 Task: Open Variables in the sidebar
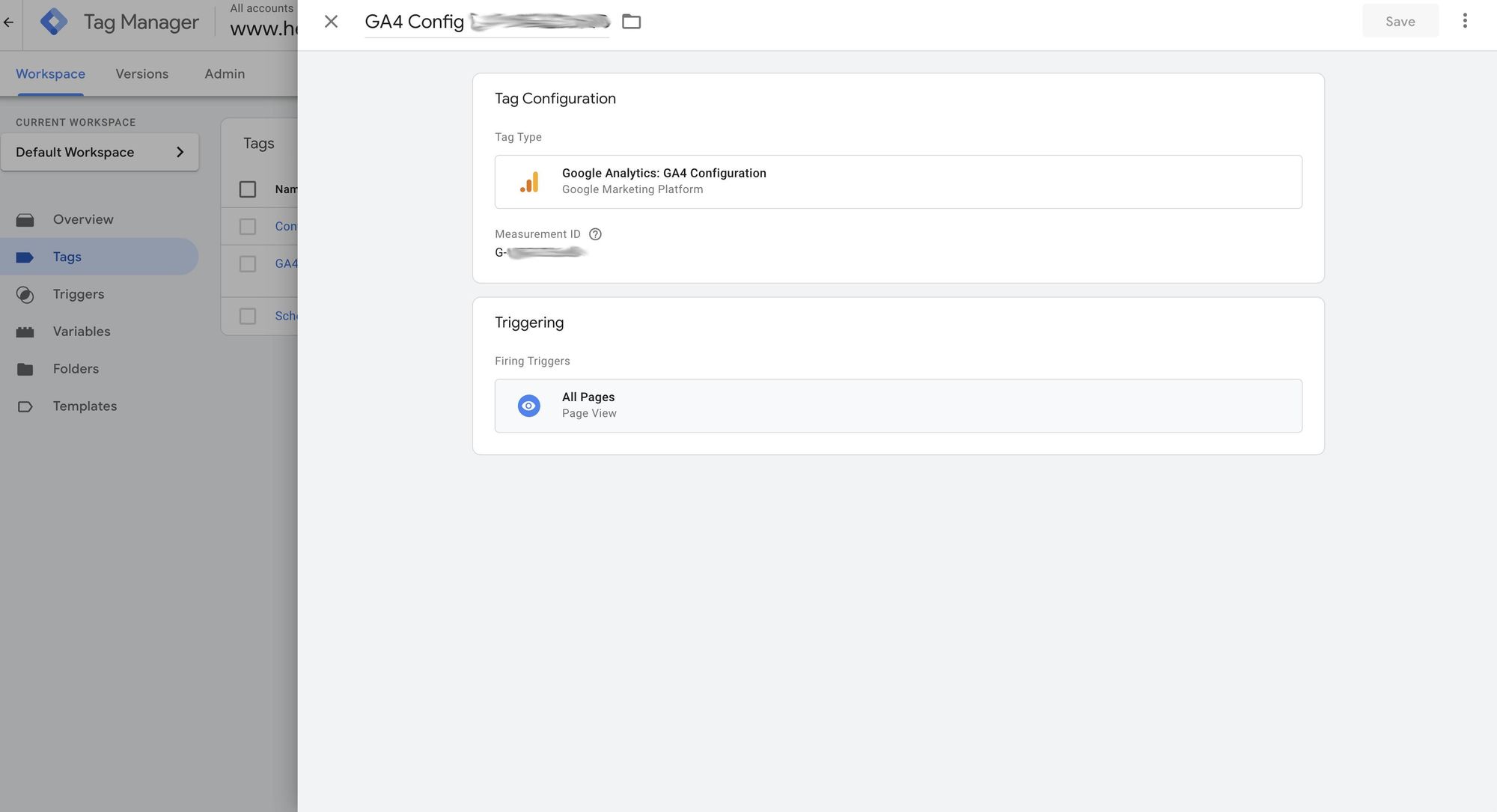click(x=99, y=332)
